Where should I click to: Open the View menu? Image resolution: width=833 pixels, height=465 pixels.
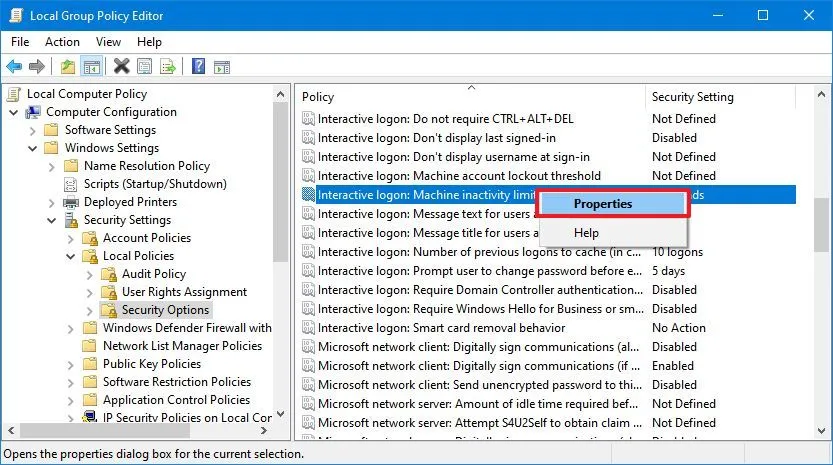[108, 42]
